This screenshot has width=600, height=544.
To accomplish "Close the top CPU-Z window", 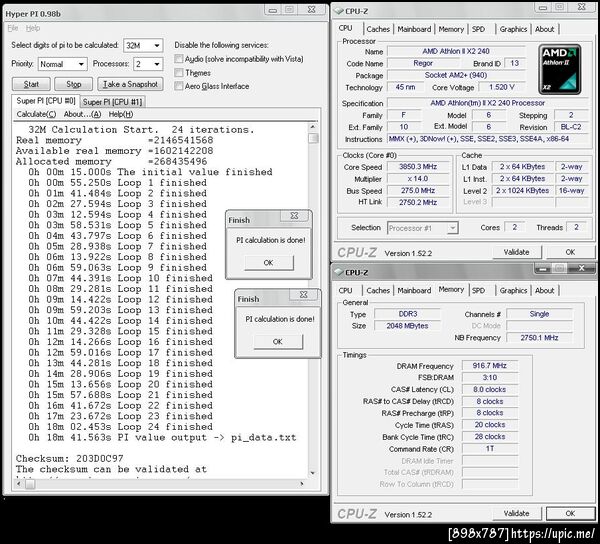I will 581,7.
